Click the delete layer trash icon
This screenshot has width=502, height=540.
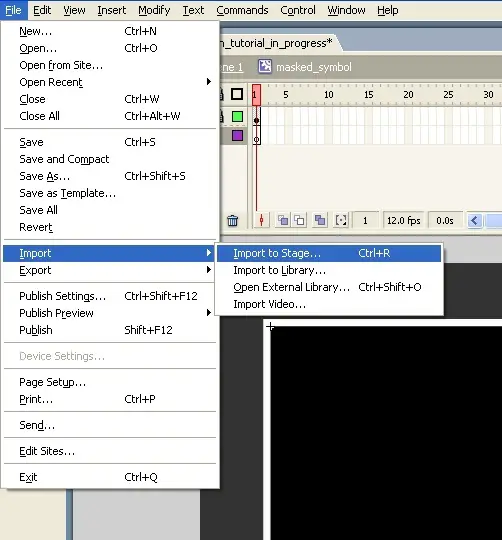(x=232, y=220)
